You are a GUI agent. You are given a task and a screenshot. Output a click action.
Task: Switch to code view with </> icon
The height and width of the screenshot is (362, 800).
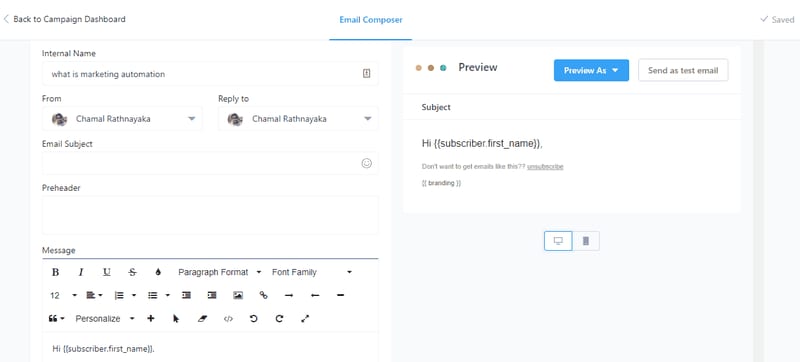(228, 319)
